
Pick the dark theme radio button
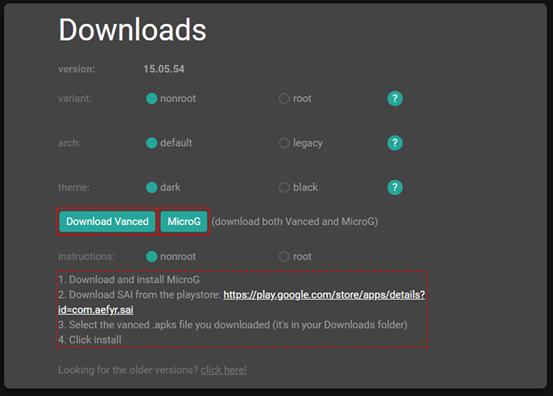pos(151,187)
